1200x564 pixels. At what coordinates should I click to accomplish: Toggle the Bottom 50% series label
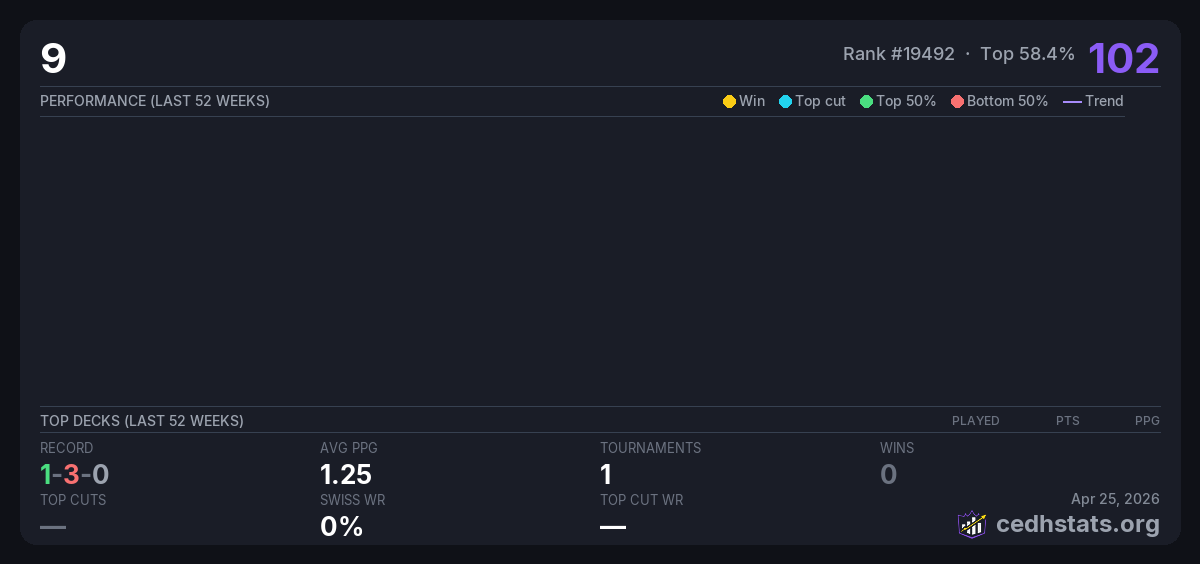[1007, 101]
